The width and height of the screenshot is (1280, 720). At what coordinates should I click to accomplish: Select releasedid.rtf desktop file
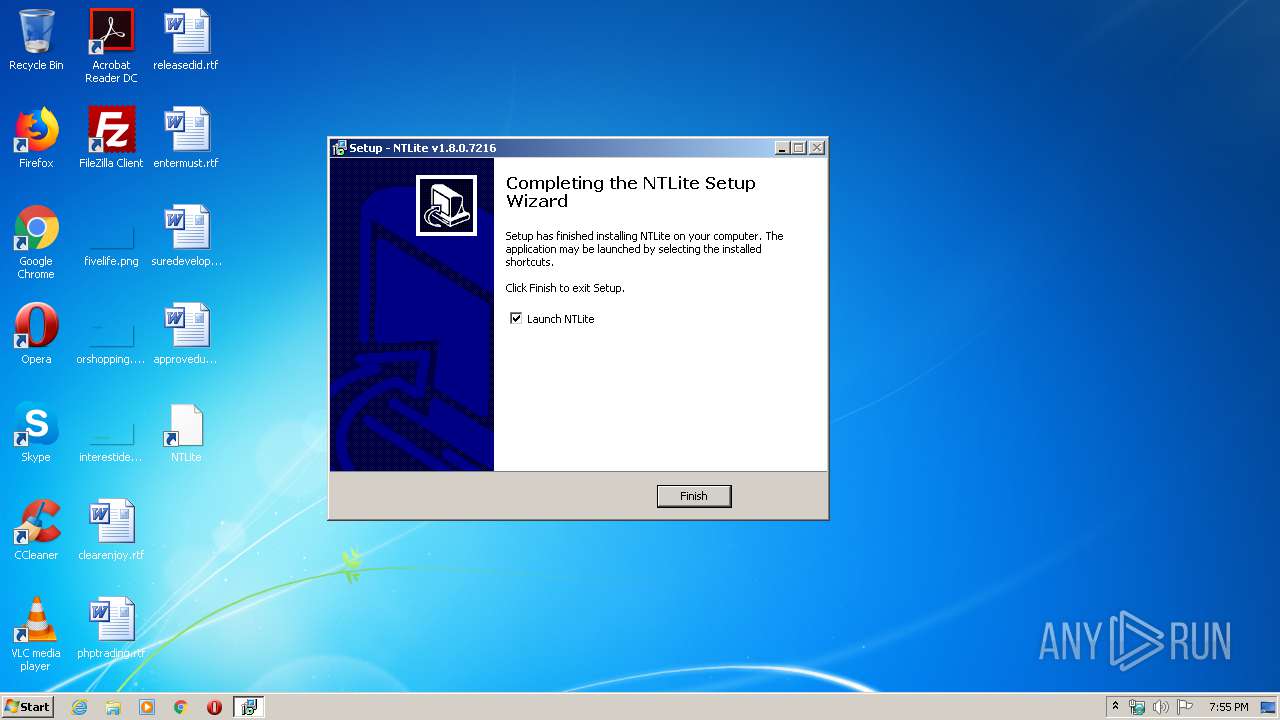pos(186,41)
